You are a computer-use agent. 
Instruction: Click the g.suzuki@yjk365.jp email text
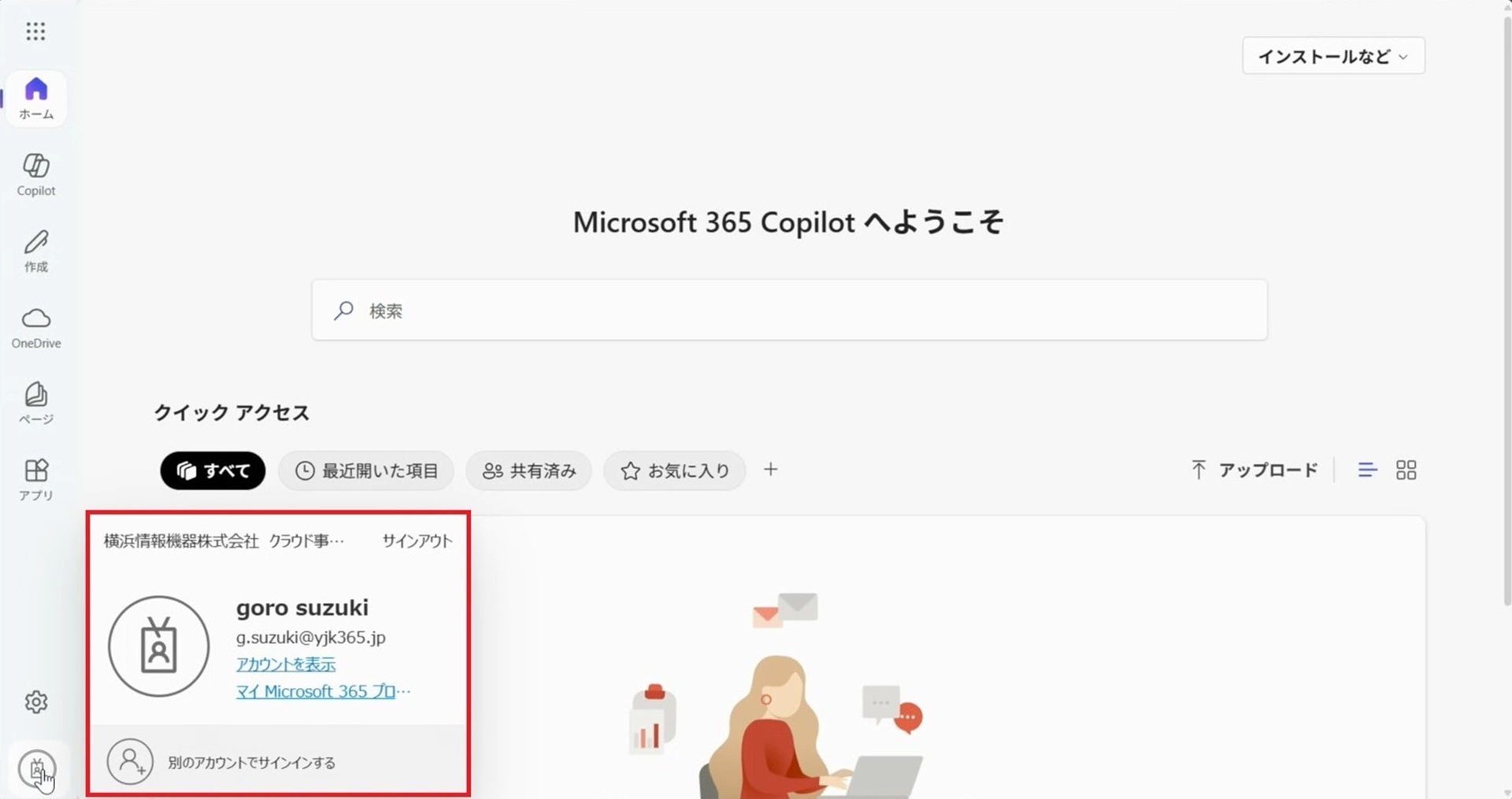[311, 637]
